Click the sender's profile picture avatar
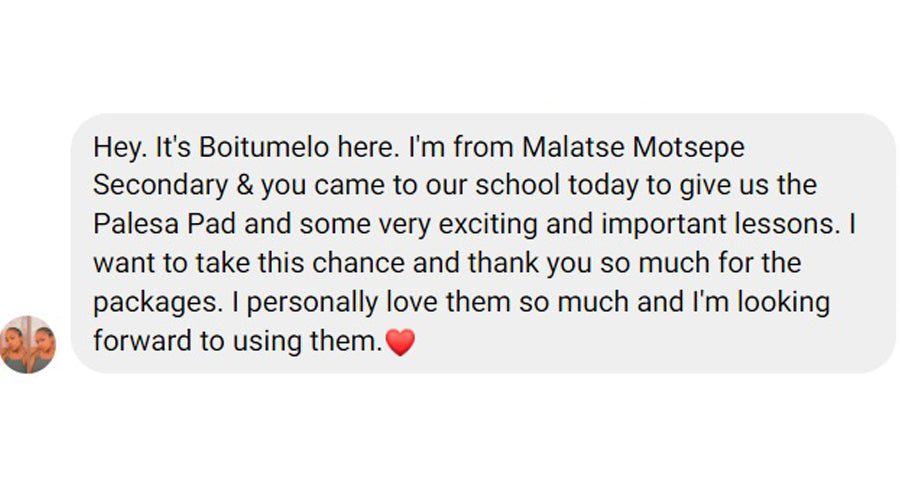900x500 pixels. click(x=27, y=345)
